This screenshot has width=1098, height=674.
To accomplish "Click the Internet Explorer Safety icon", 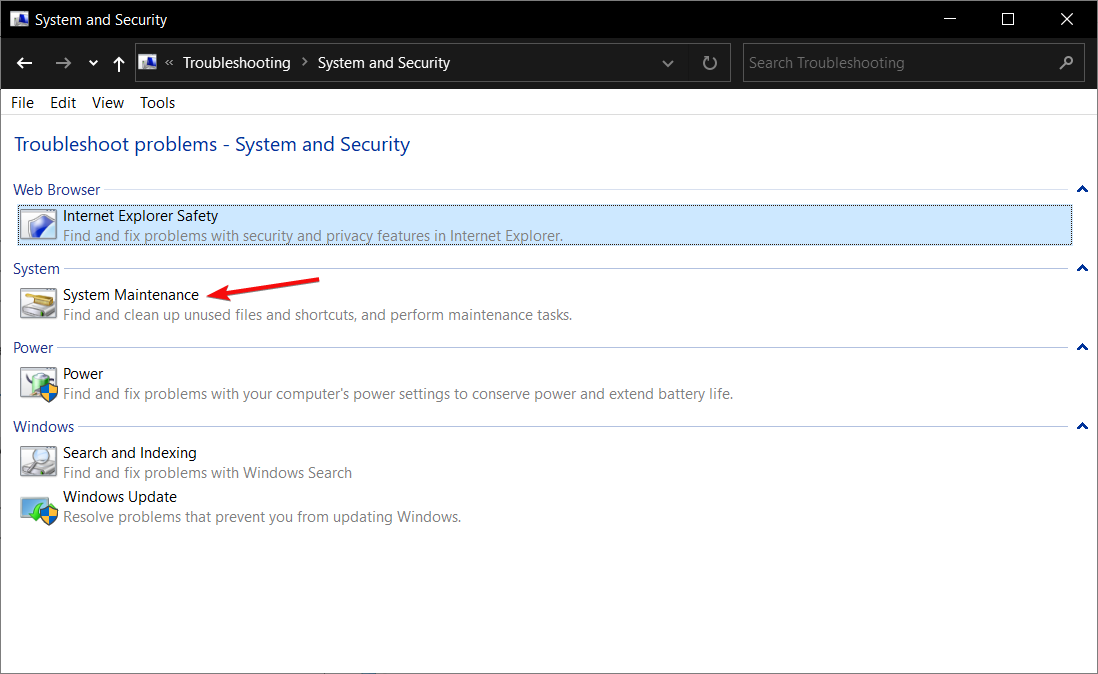I will [38, 225].
